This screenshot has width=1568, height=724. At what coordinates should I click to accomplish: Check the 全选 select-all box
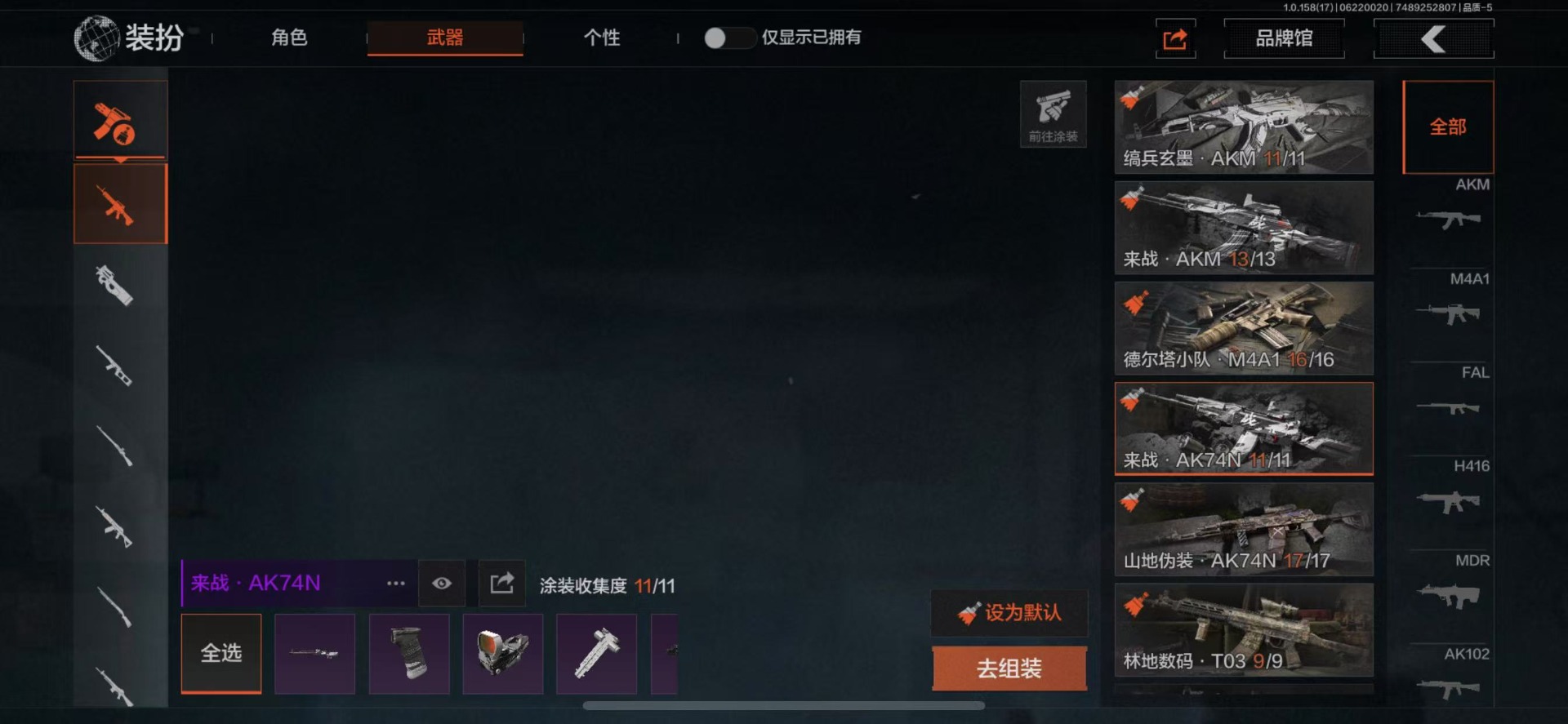[x=221, y=654]
